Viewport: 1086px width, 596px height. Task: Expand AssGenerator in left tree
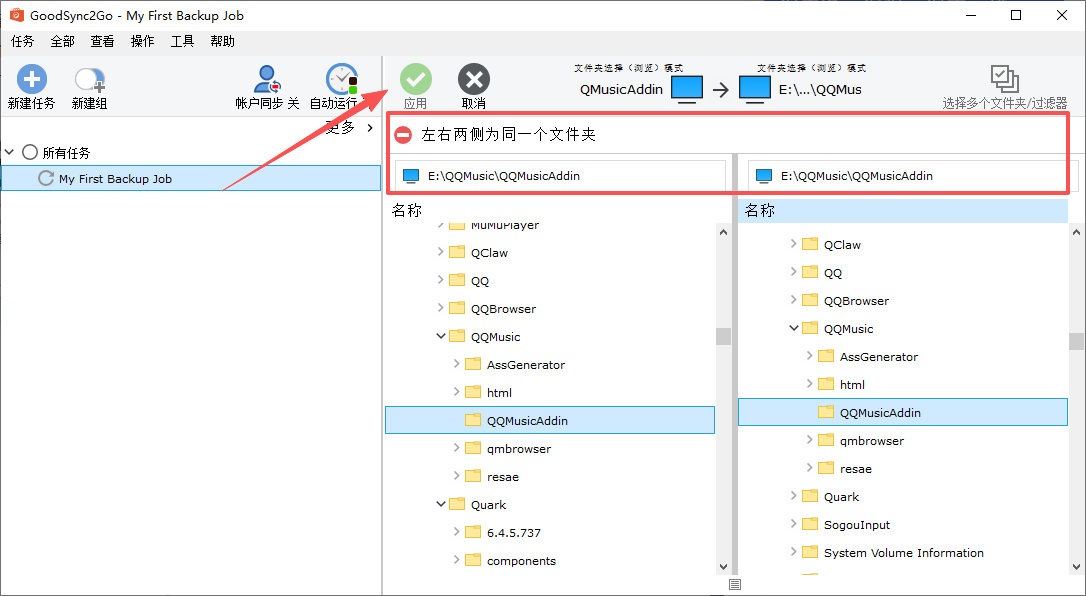pyautogui.click(x=456, y=363)
